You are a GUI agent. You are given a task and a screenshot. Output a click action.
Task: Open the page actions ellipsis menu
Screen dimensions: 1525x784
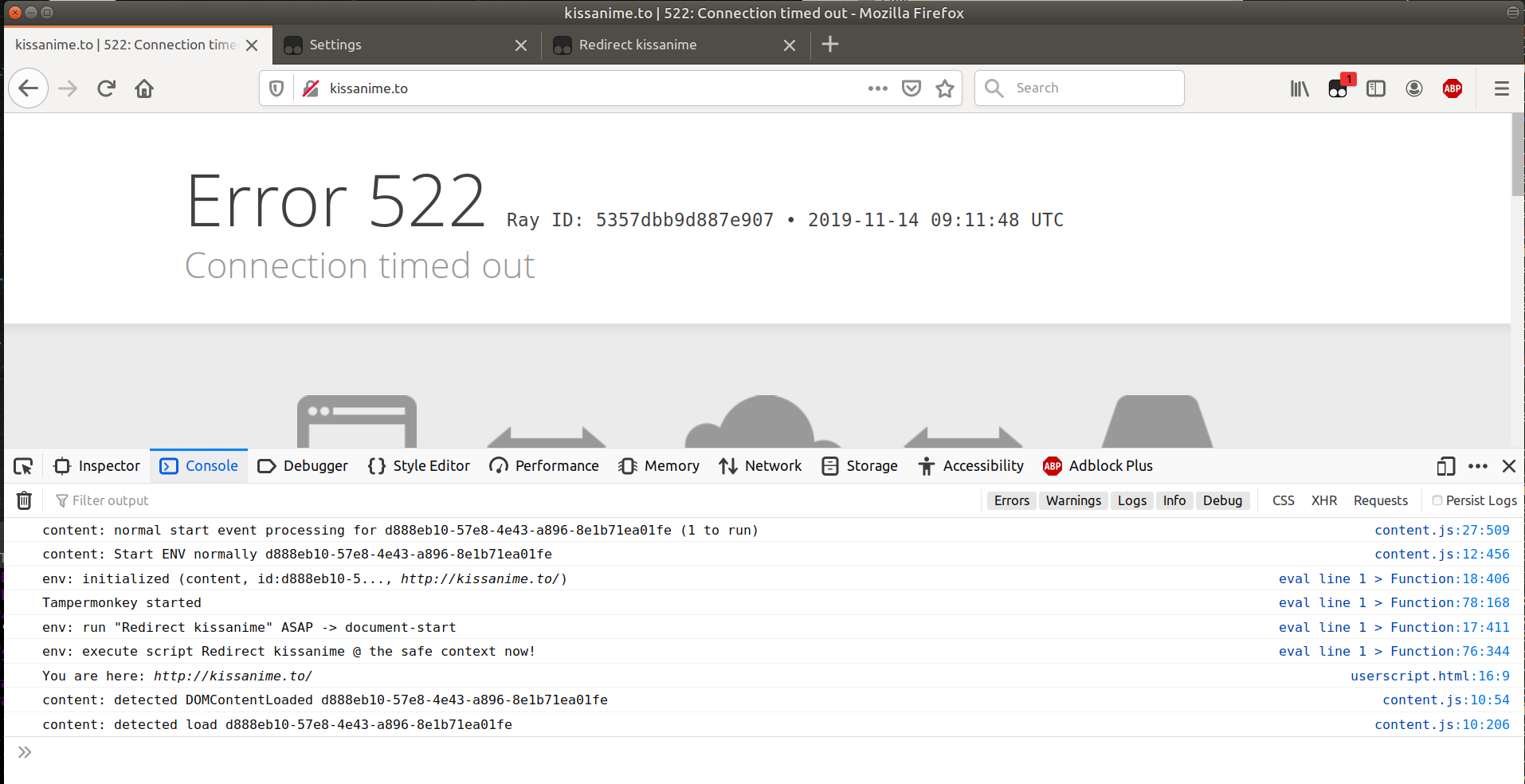(x=877, y=88)
